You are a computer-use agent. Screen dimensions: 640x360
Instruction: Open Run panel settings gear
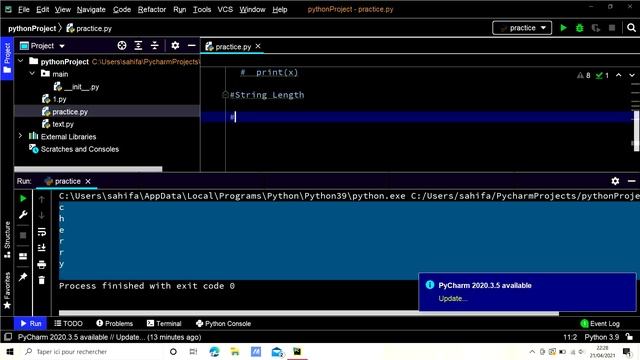(x=615, y=181)
